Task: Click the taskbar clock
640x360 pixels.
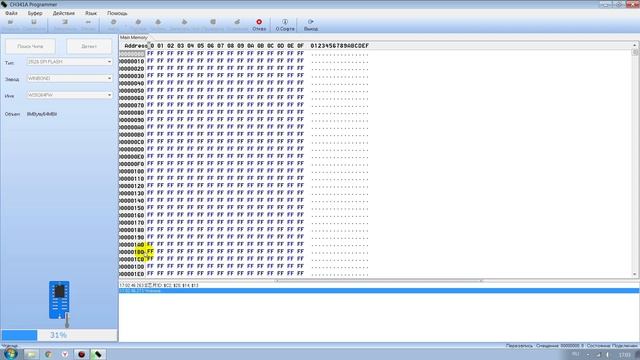Action: [624, 355]
